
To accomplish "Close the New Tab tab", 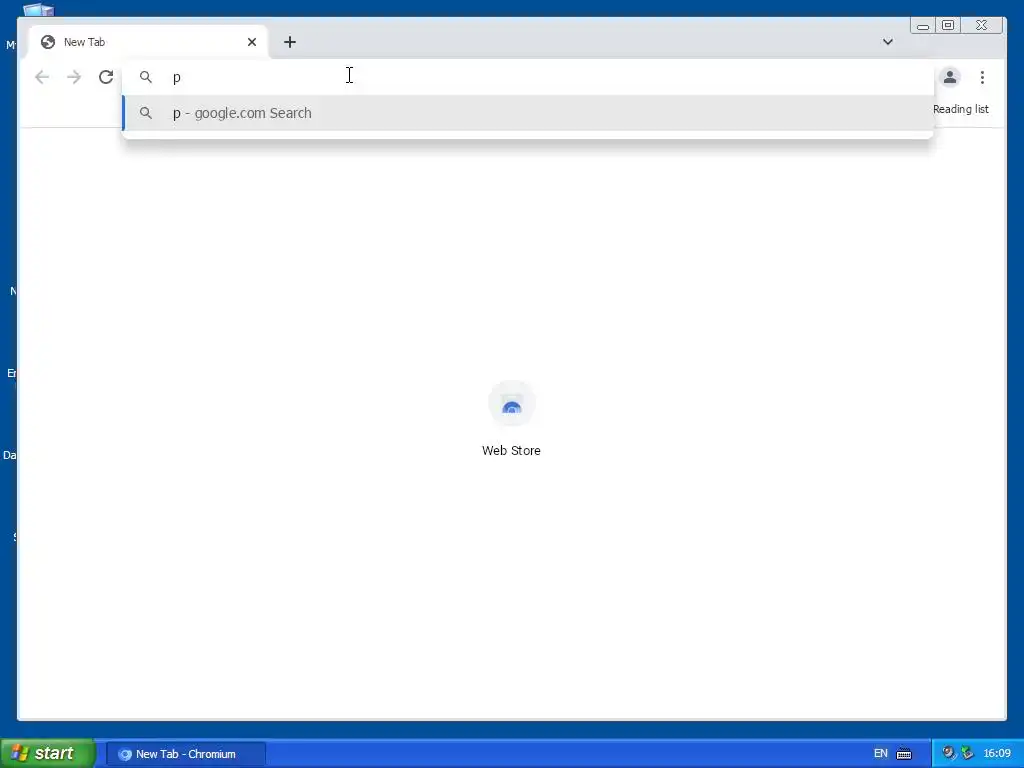I will click(x=251, y=42).
